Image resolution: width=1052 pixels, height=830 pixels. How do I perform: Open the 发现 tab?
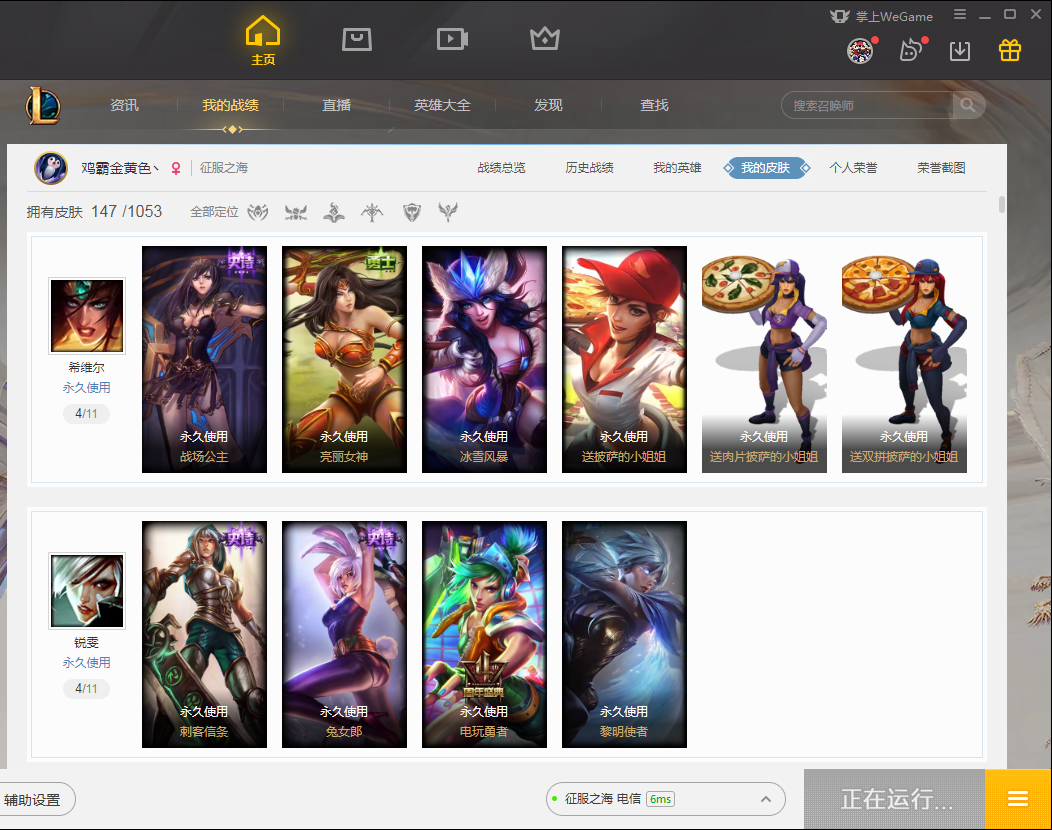548,105
